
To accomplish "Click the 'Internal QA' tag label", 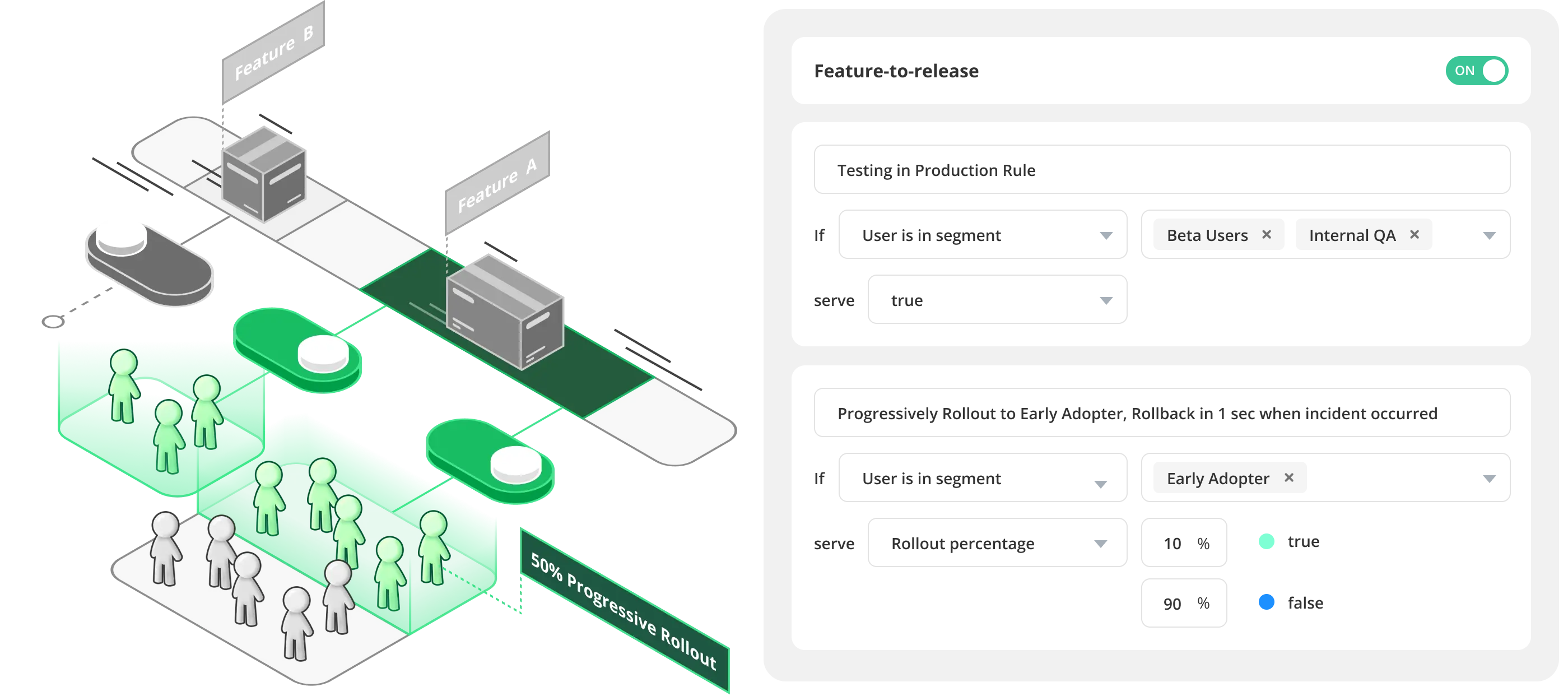I will pyautogui.click(x=1352, y=235).
